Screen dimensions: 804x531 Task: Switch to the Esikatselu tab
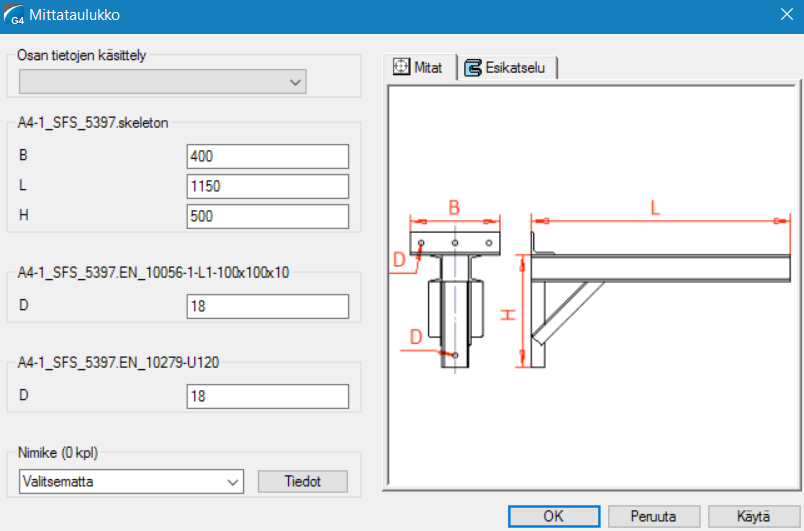(x=506, y=67)
